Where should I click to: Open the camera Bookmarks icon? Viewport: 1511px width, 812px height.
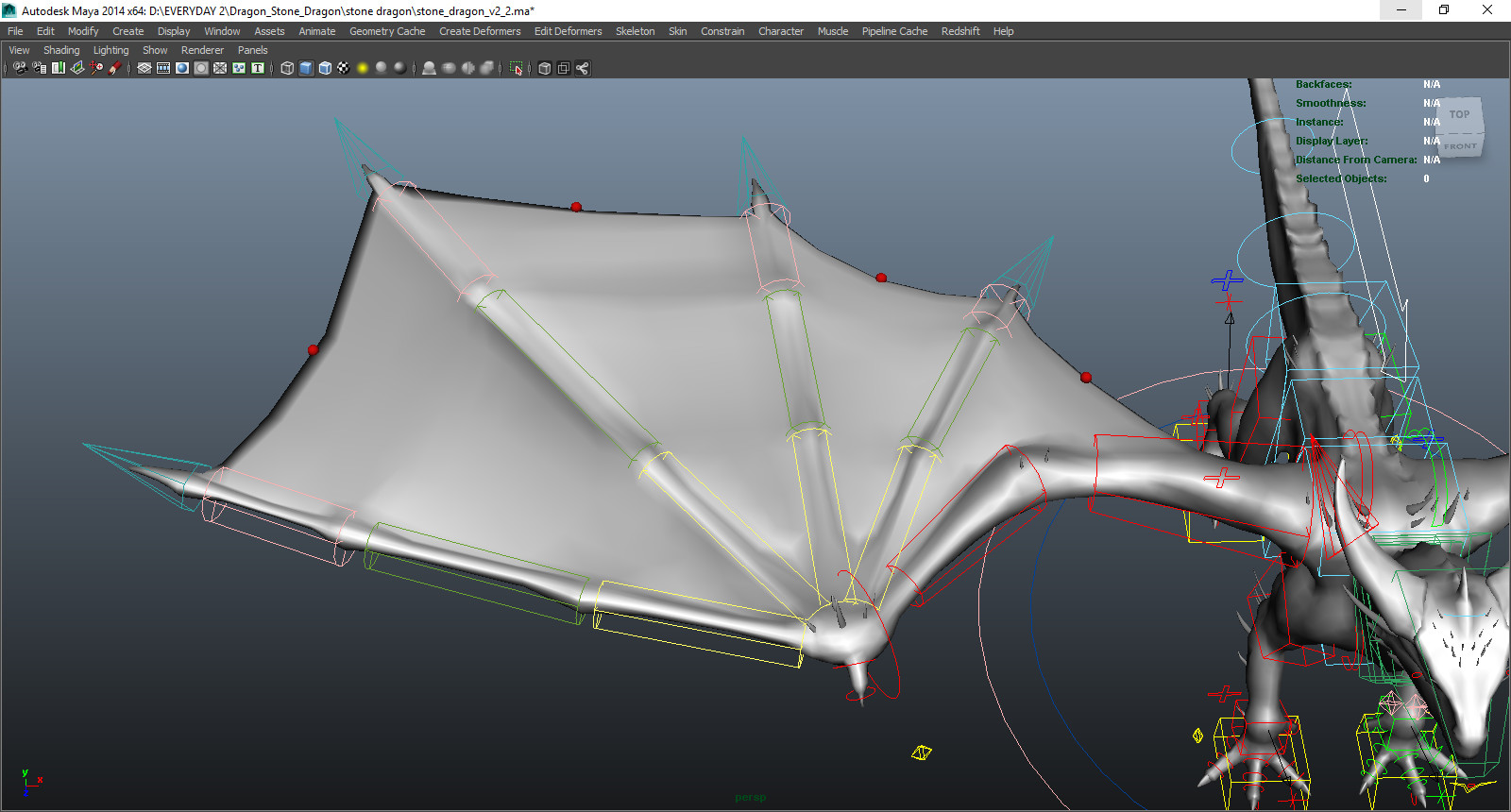pyautogui.click(x=59, y=68)
